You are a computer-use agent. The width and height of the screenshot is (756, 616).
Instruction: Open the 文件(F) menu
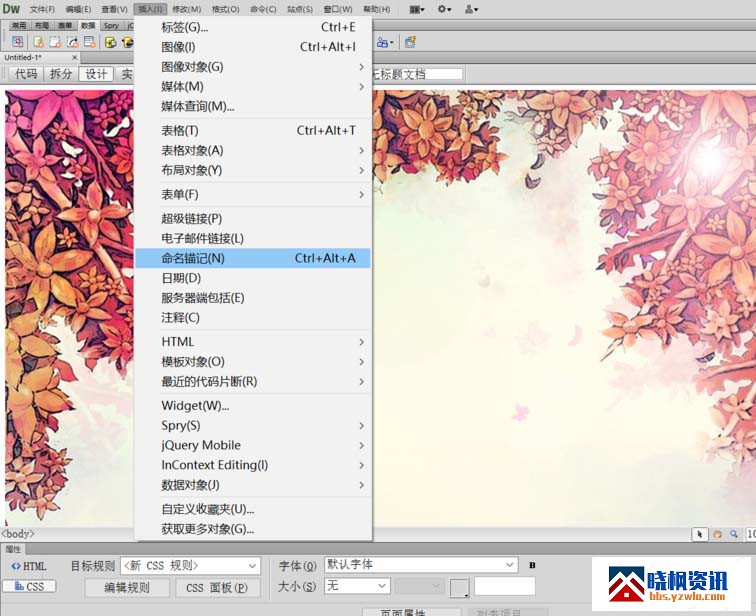[42, 9]
